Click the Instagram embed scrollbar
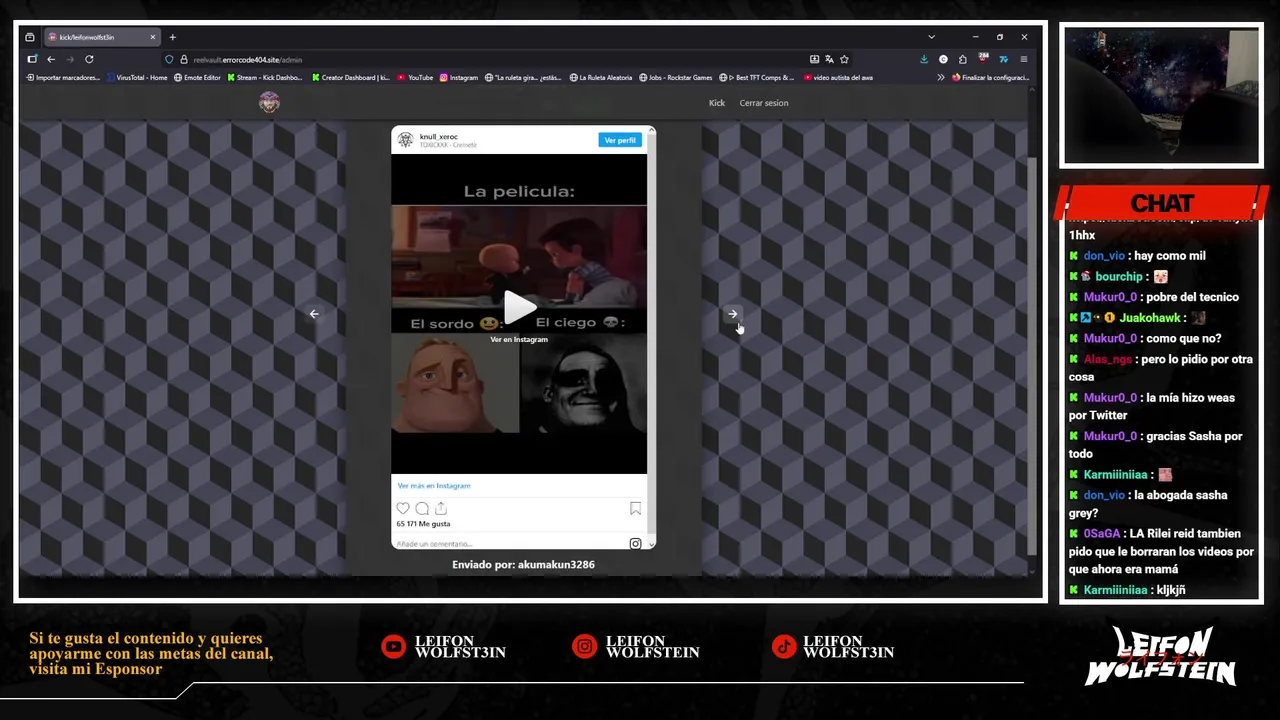This screenshot has width=1280, height=720. [x=652, y=337]
